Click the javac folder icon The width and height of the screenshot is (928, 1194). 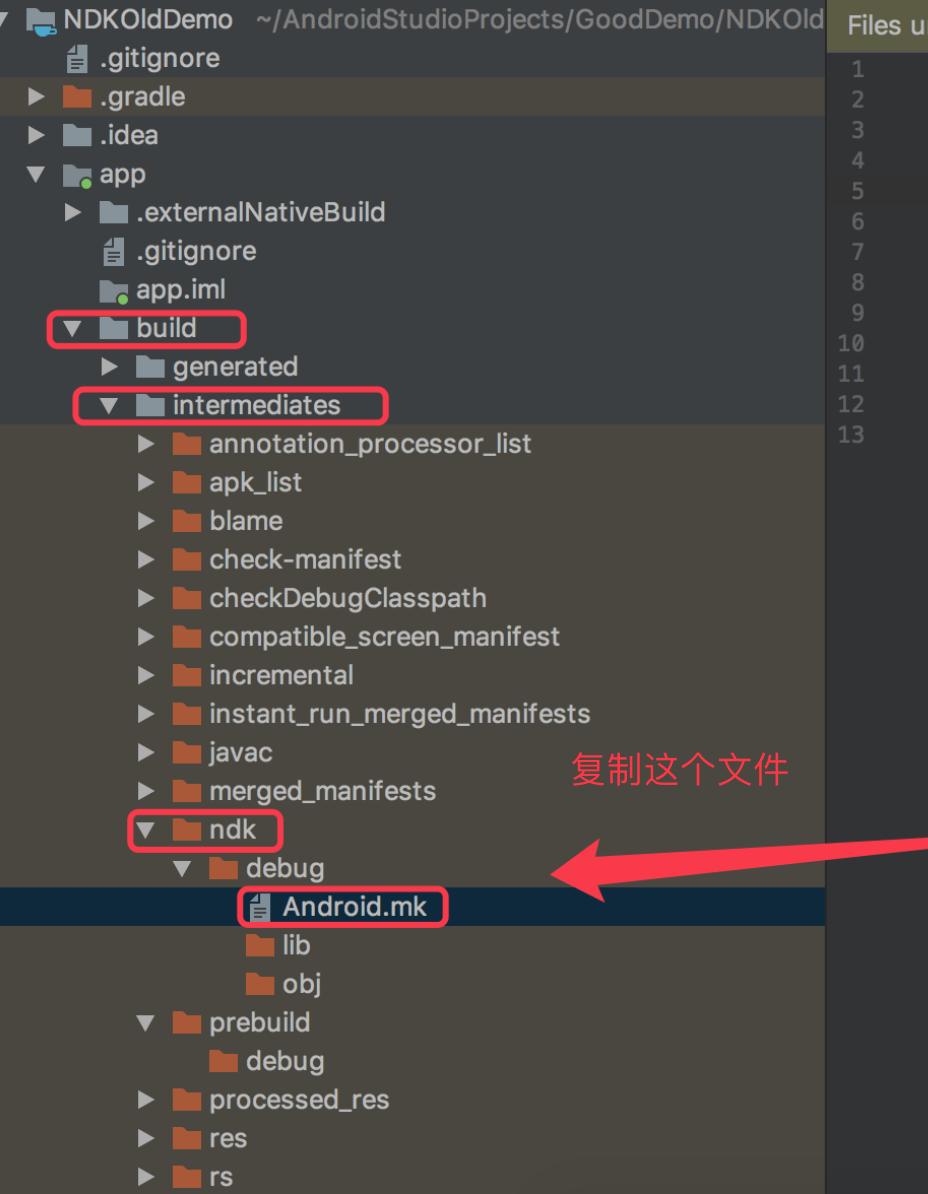[x=186, y=752]
